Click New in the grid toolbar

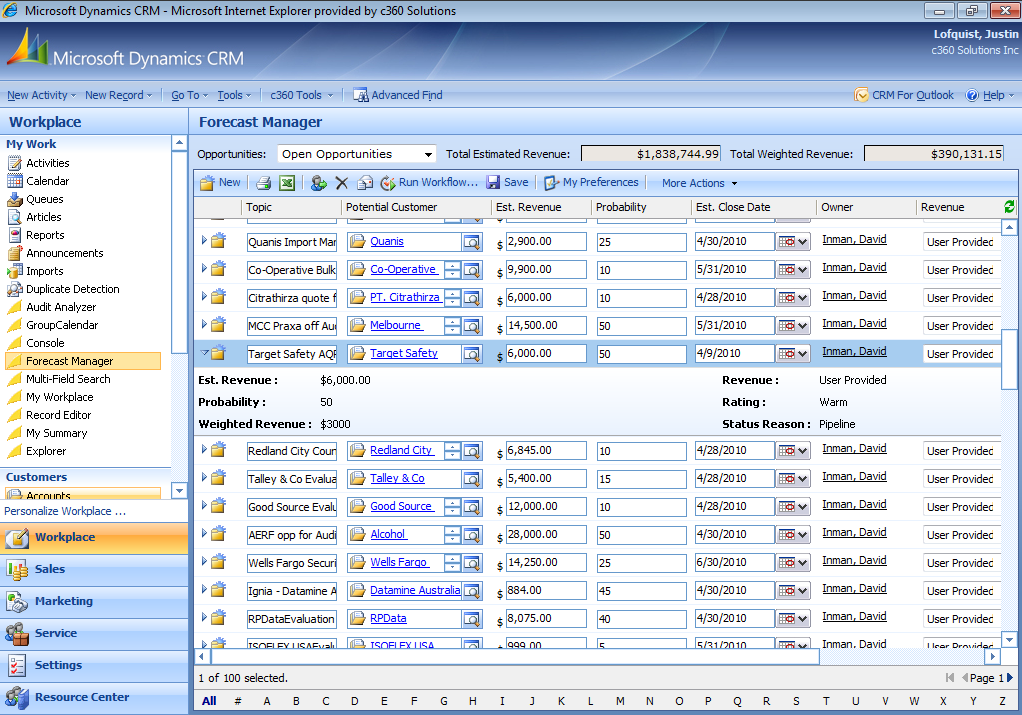(x=220, y=183)
